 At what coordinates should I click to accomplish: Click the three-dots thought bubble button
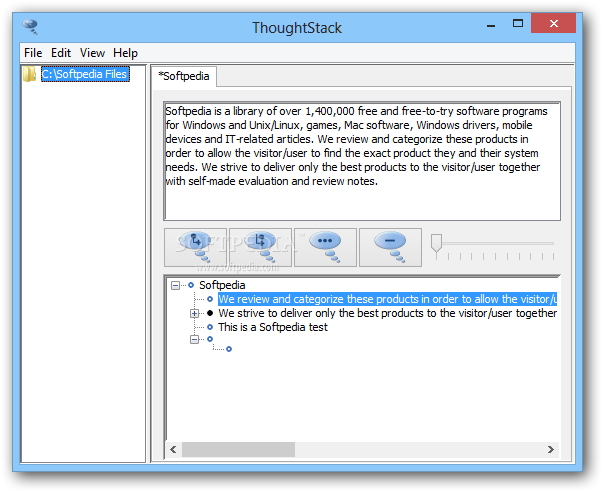[x=325, y=247]
